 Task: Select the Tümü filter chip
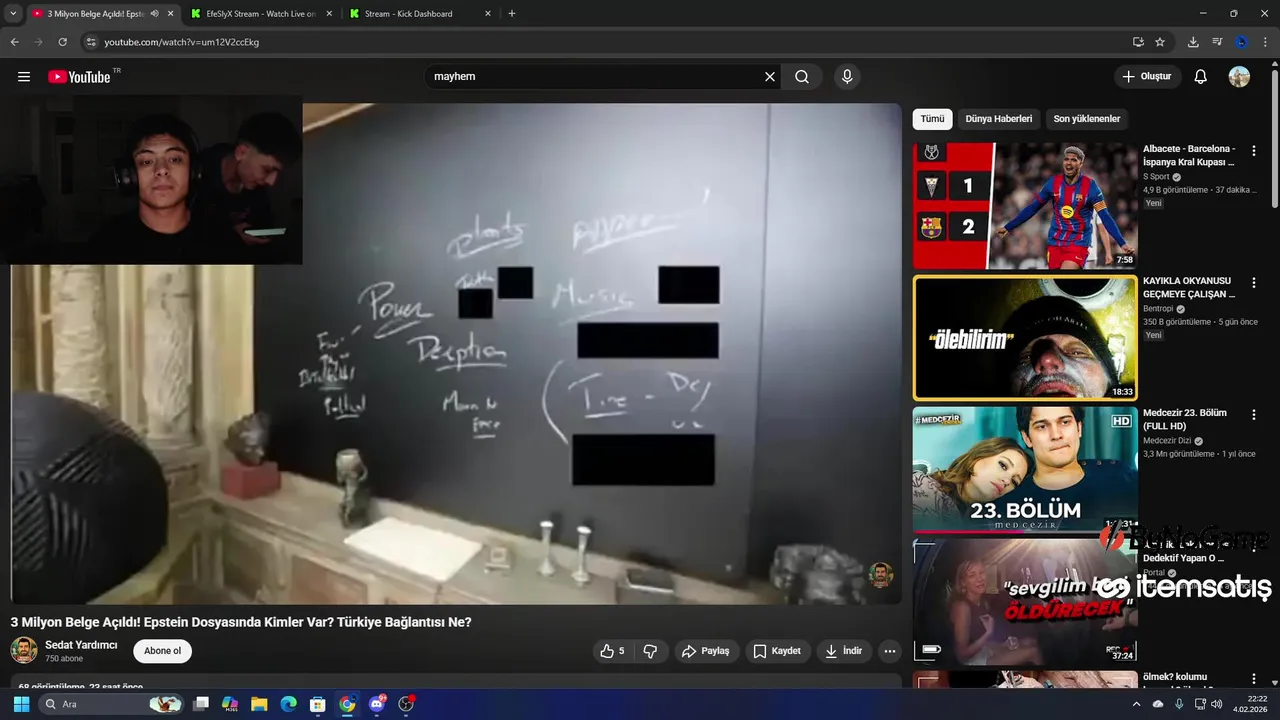point(932,119)
